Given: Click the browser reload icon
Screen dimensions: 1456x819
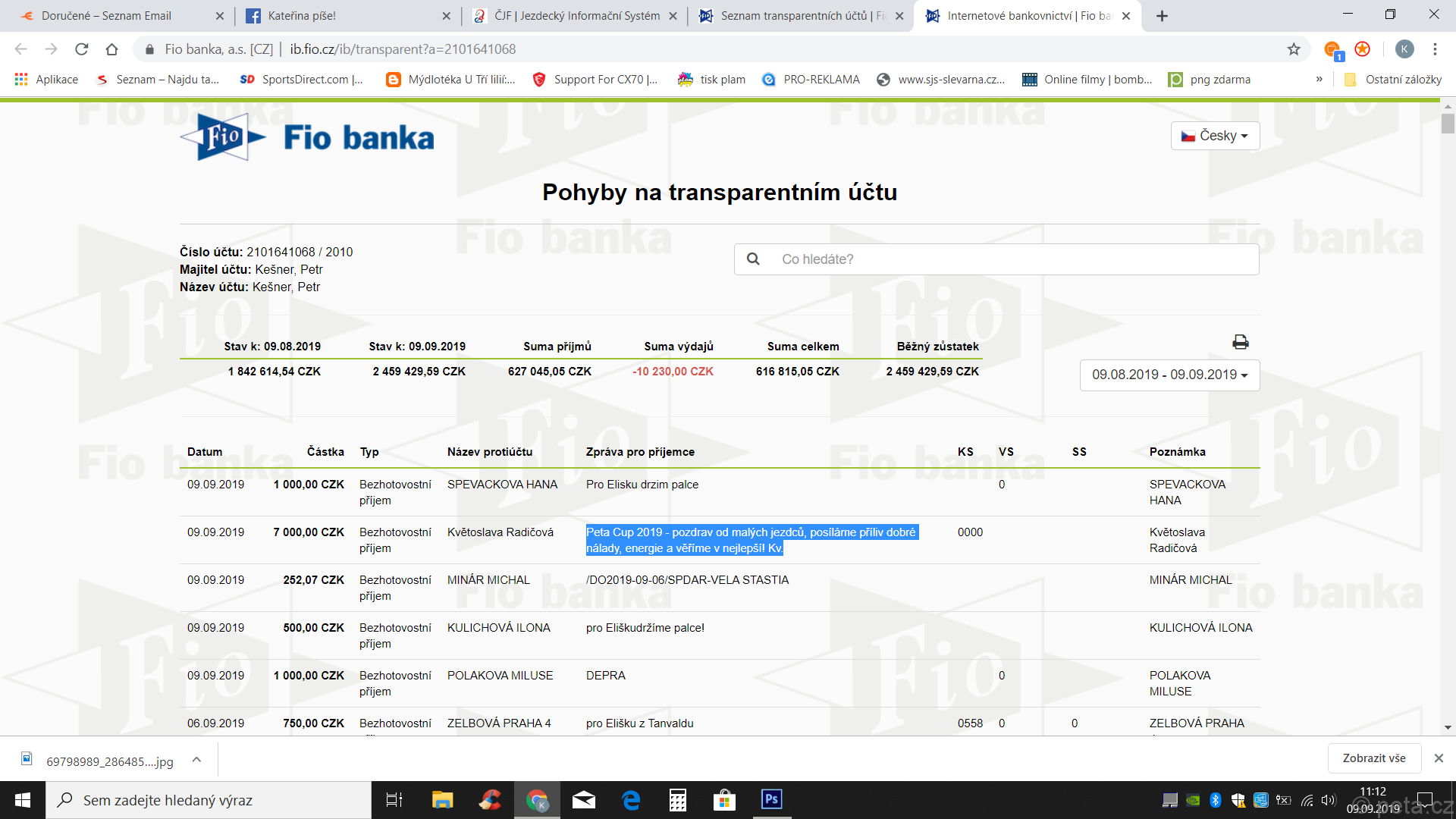Looking at the screenshot, I should click(x=82, y=49).
